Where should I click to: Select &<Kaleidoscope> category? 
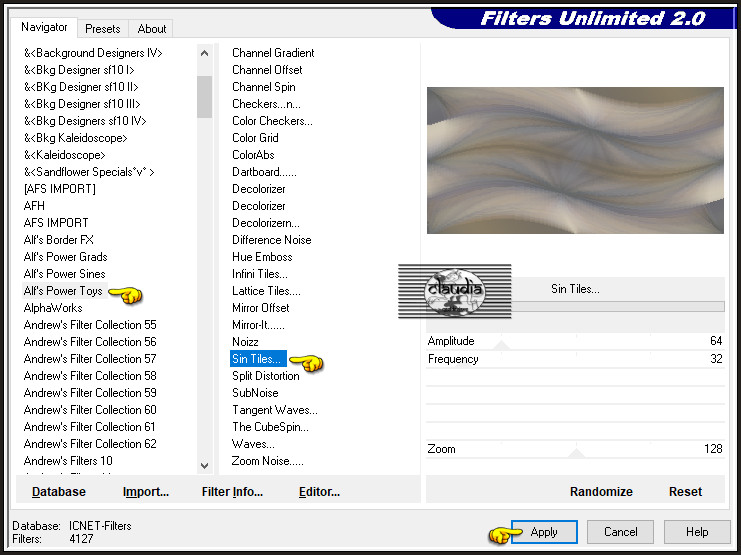[x=65, y=155]
